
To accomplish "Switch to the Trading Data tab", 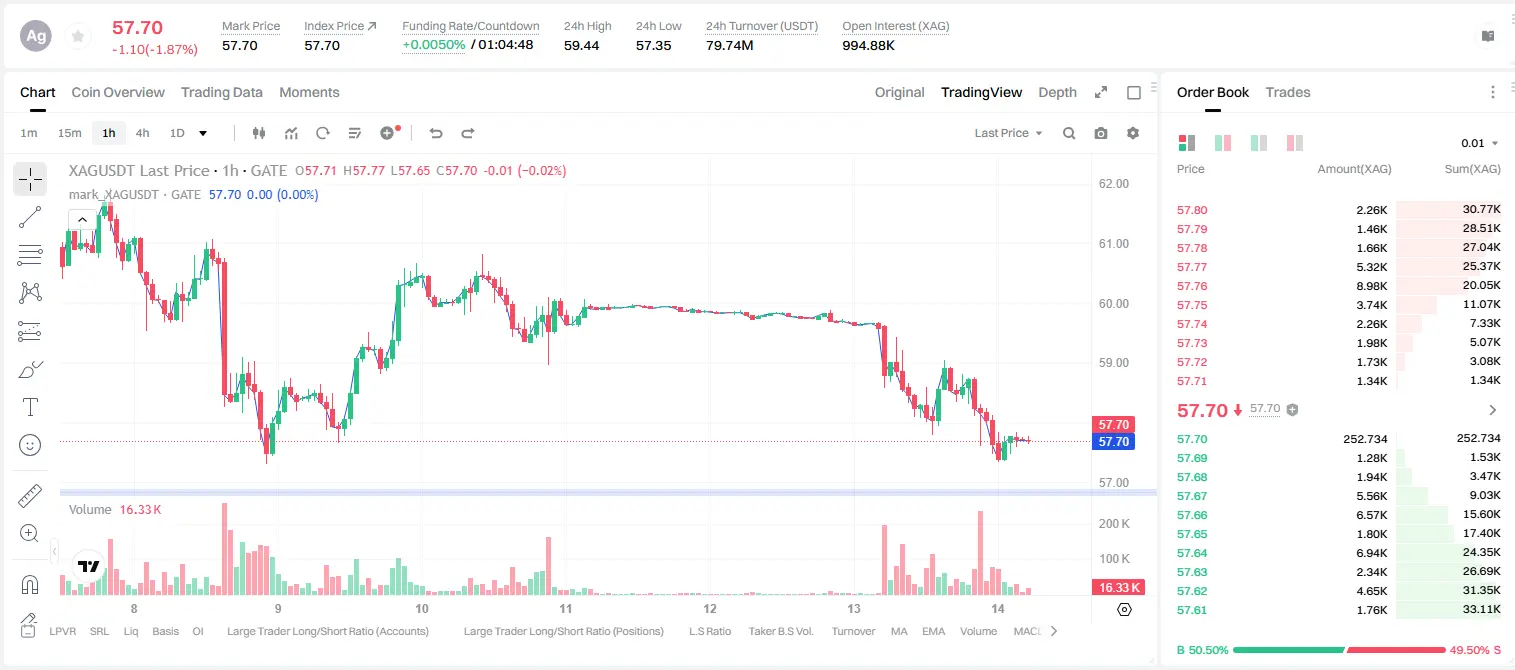I will [x=222, y=92].
